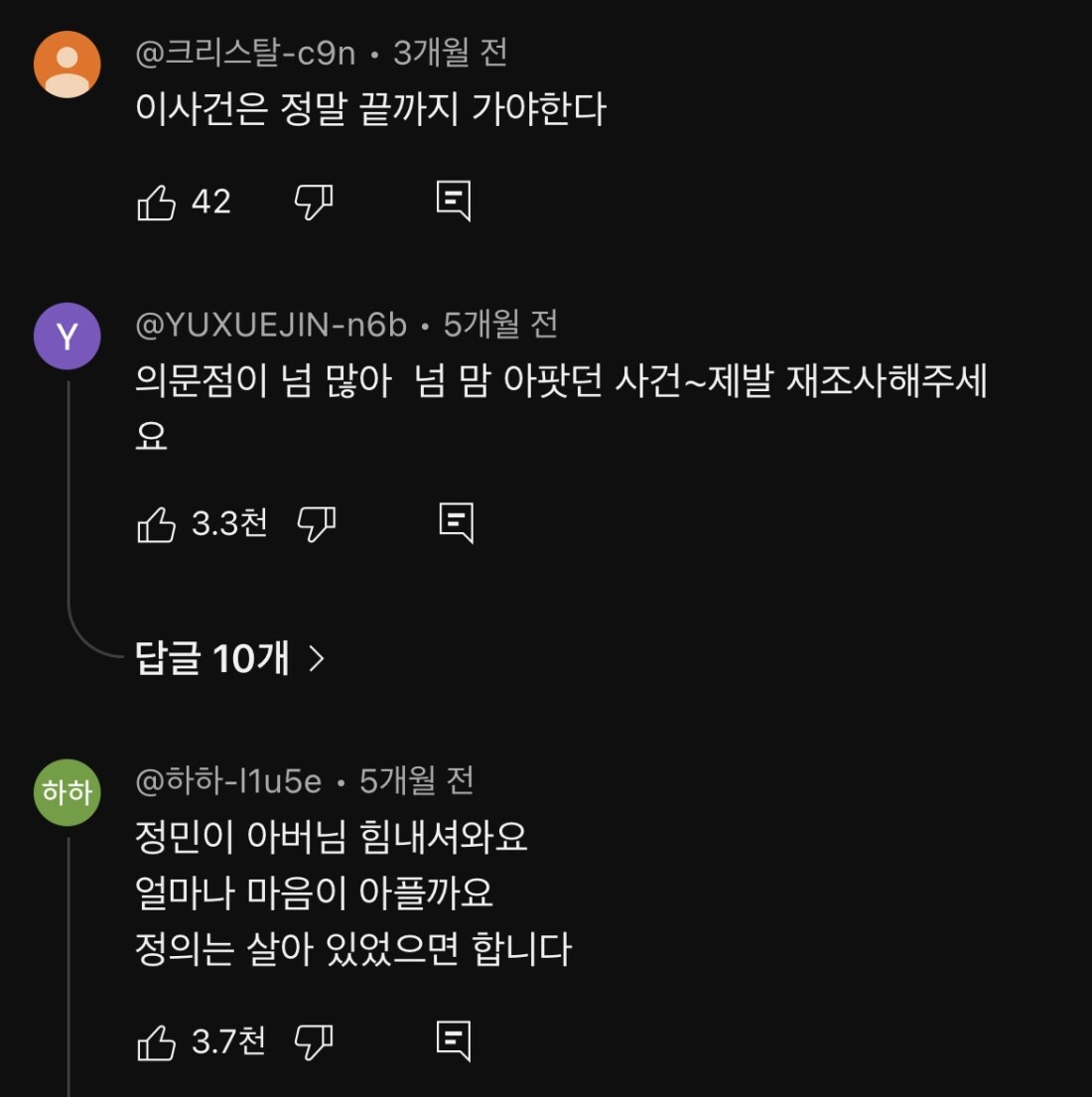1092x1097 pixels.
Task: Visit the @YUXUEJIN-n6b channel username
Action: 271,325
